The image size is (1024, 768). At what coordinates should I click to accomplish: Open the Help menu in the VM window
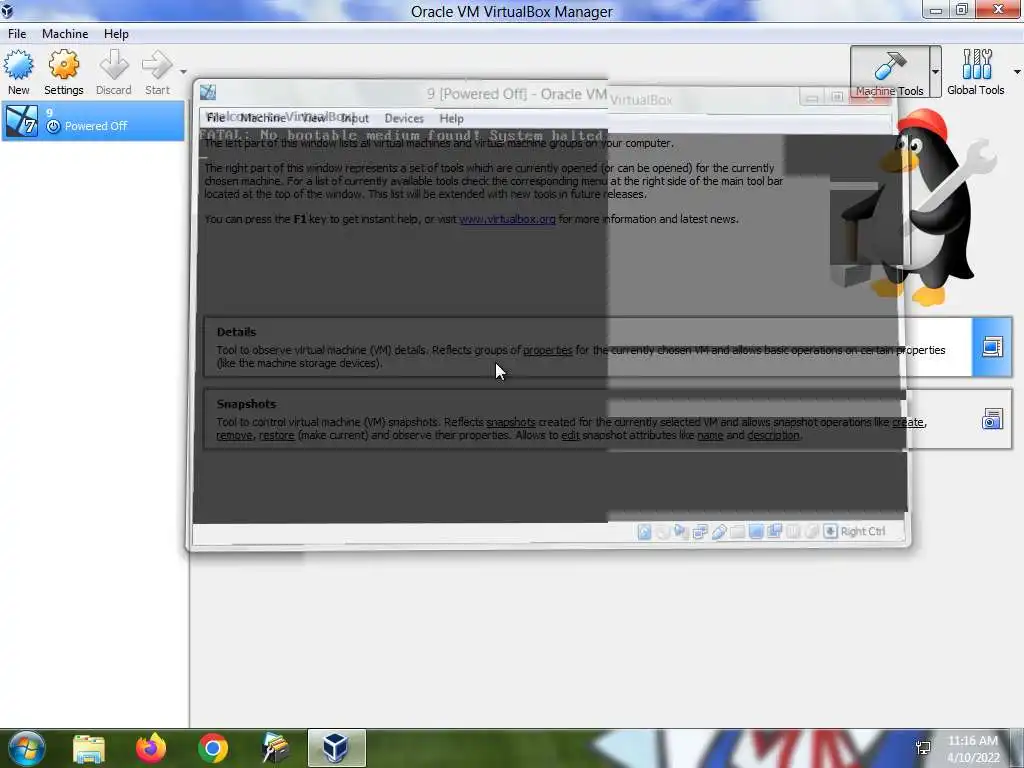451,118
